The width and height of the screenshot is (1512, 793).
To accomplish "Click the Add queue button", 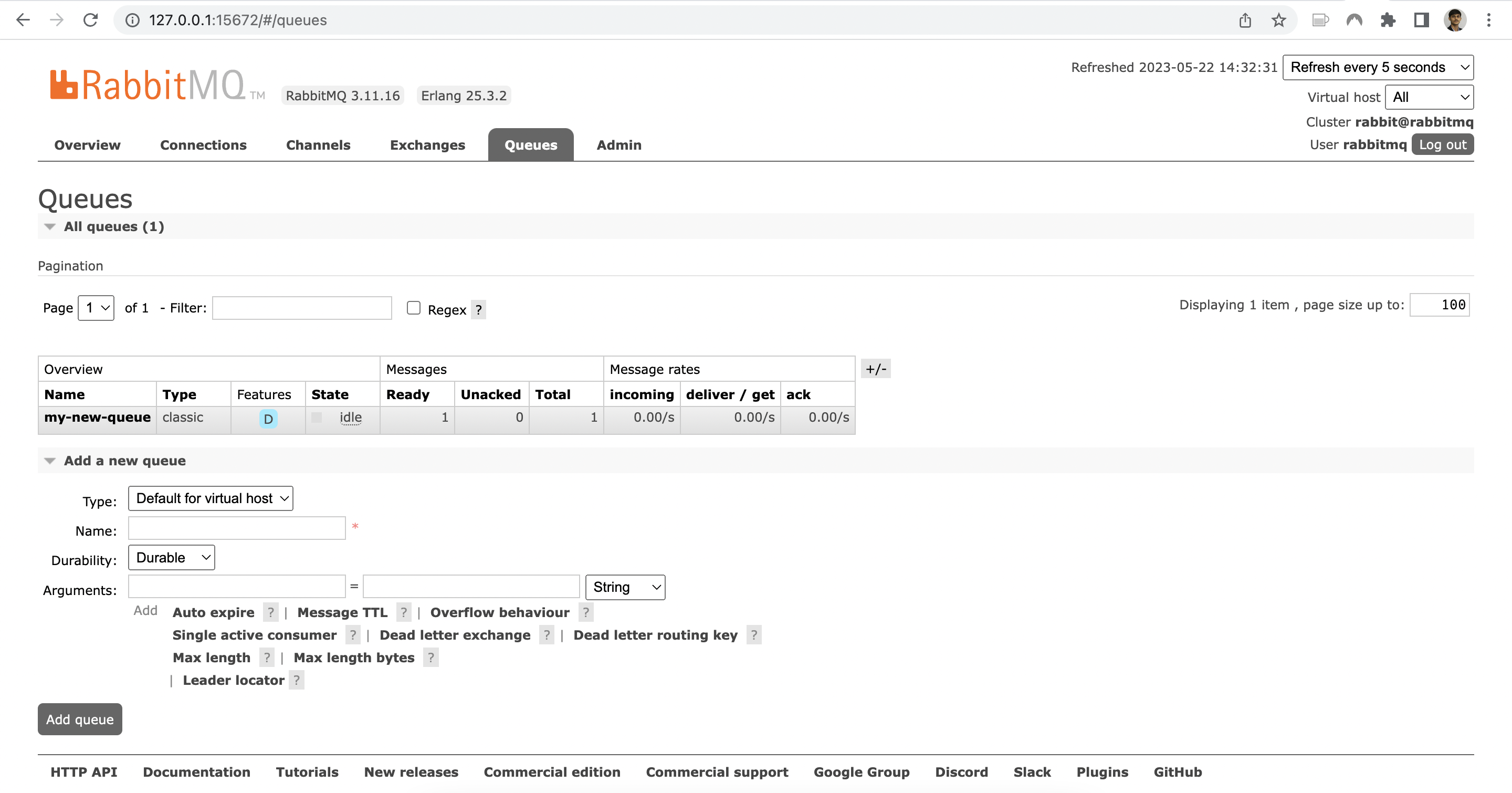I will (x=79, y=719).
